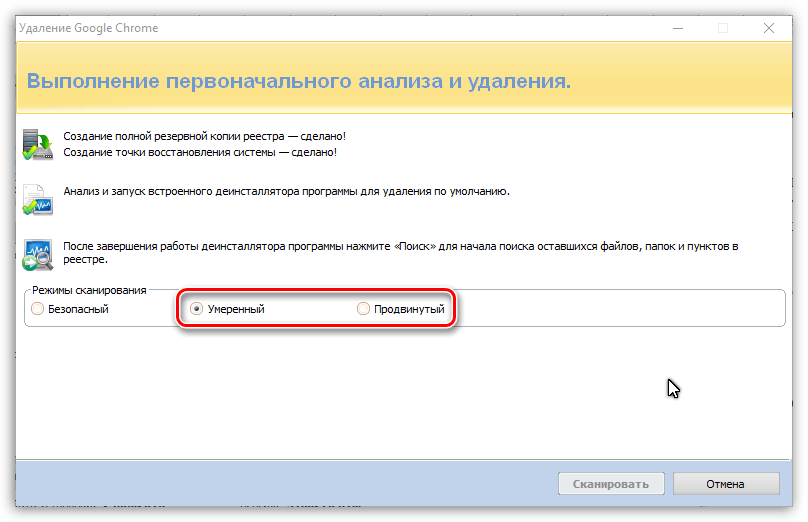Screen dimensions: 808x522
Task: Click the disabled maximize window button
Action: pos(723,28)
